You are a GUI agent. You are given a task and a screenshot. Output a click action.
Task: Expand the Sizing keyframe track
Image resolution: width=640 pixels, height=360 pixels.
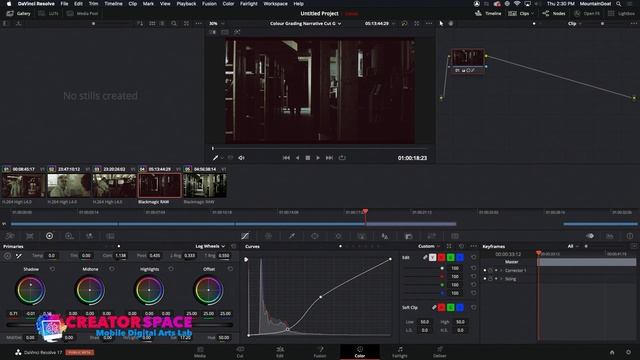[x=501, y=279]
